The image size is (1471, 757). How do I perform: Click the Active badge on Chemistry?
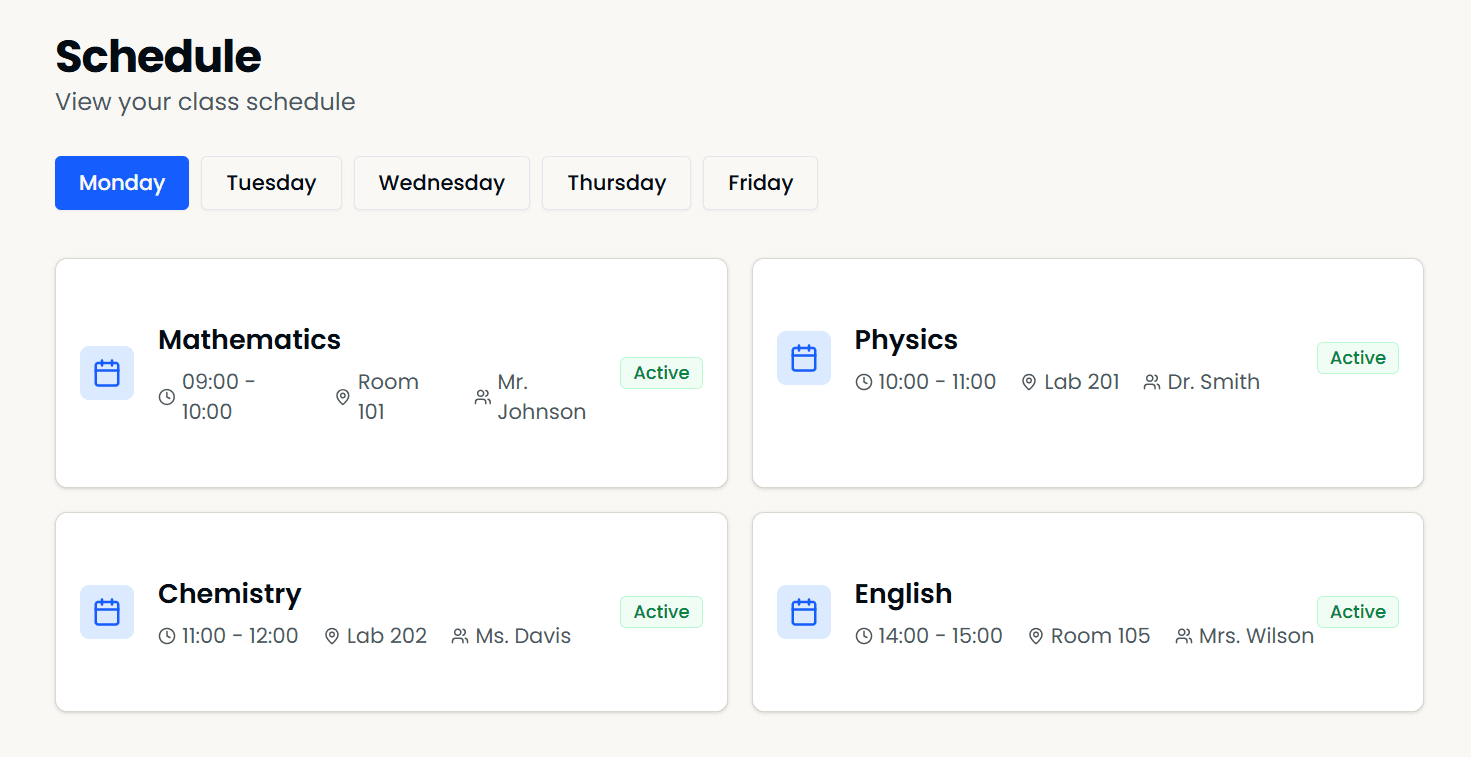[x=661, y=611]
